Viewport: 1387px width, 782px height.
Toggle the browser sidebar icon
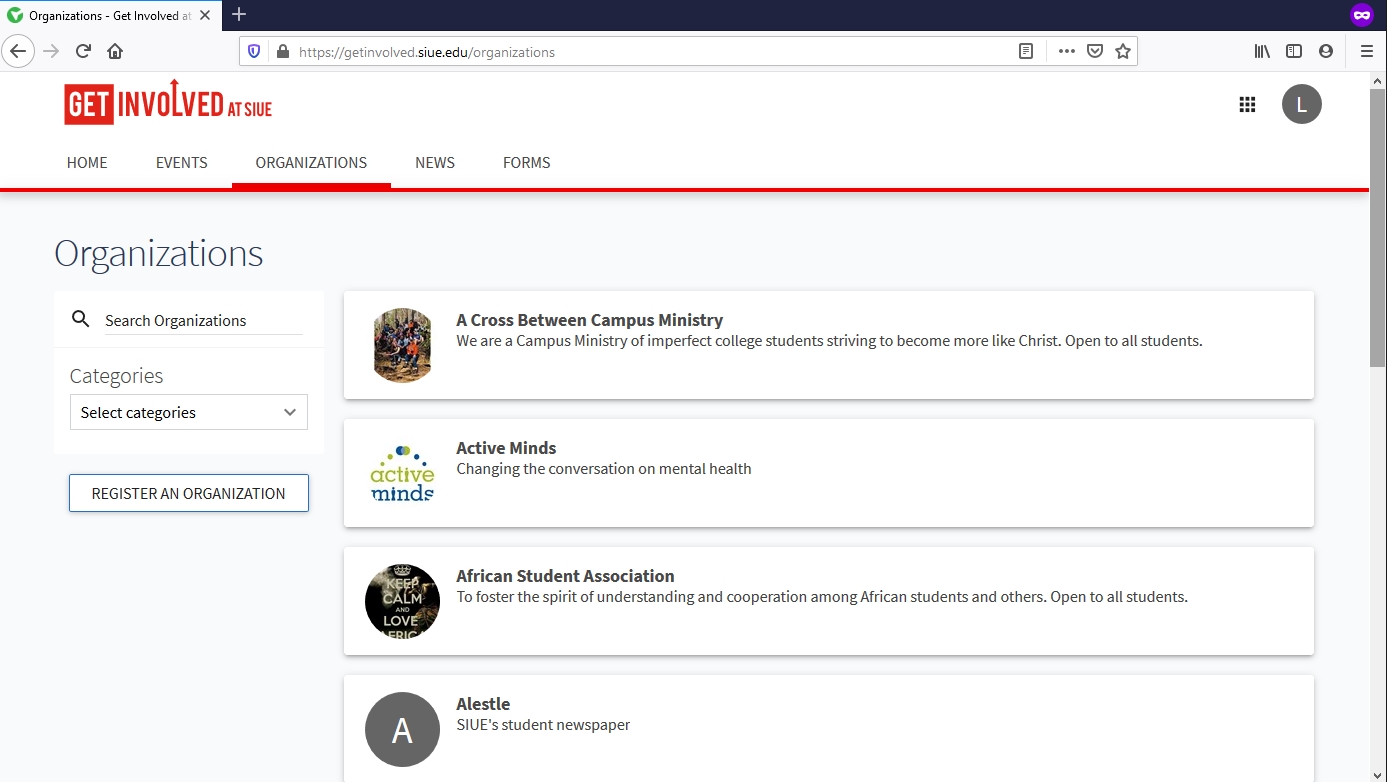pyautogui.click(x=1294, y=52)
